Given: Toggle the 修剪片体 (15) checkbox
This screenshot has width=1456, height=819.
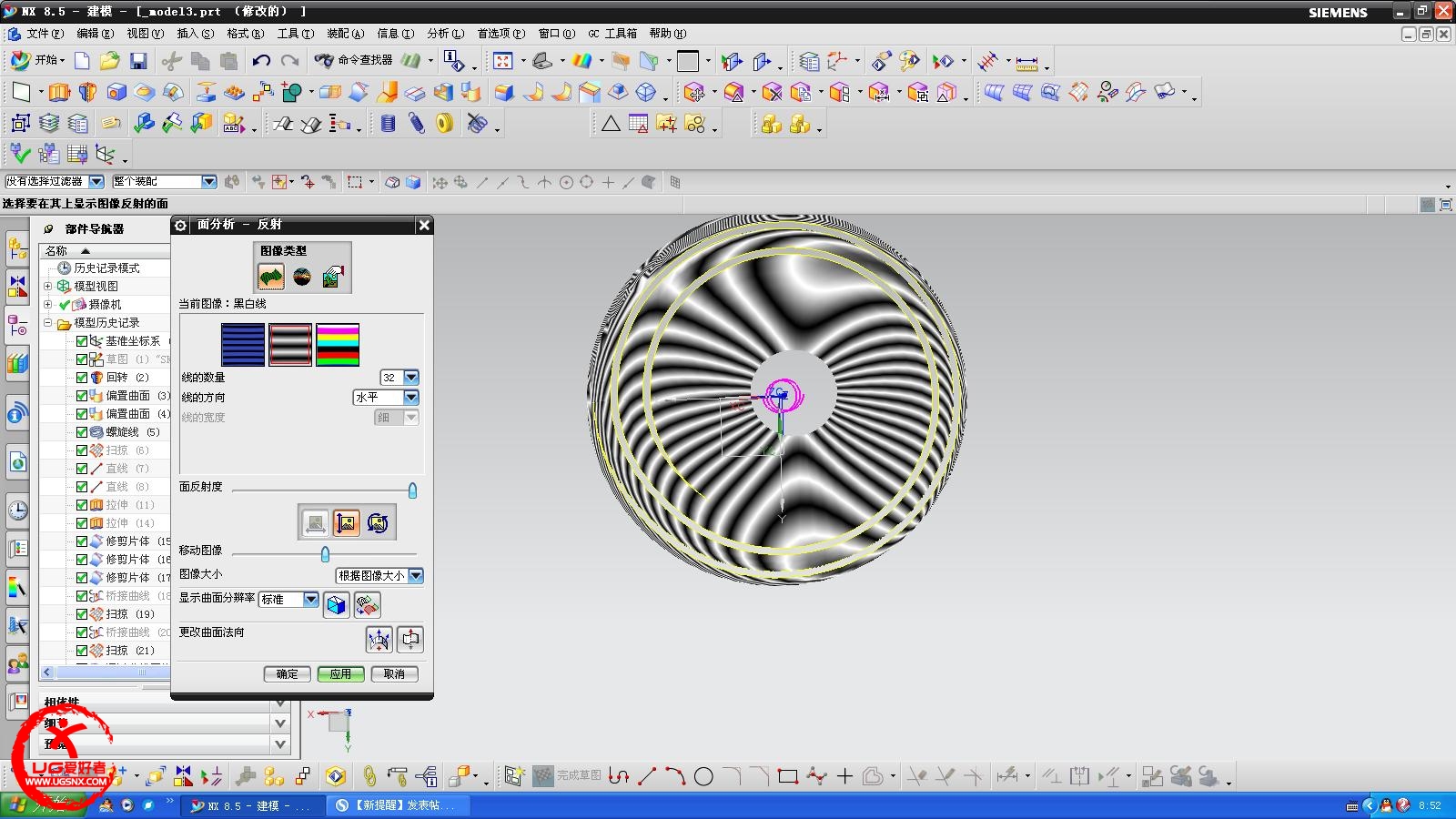Looking at the screenshot, I should [x=82, y=541].
